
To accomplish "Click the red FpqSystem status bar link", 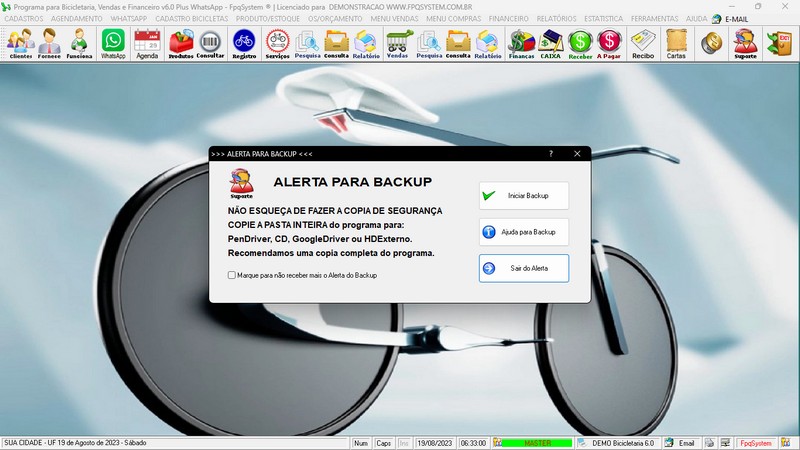I will tap(756, 443).
